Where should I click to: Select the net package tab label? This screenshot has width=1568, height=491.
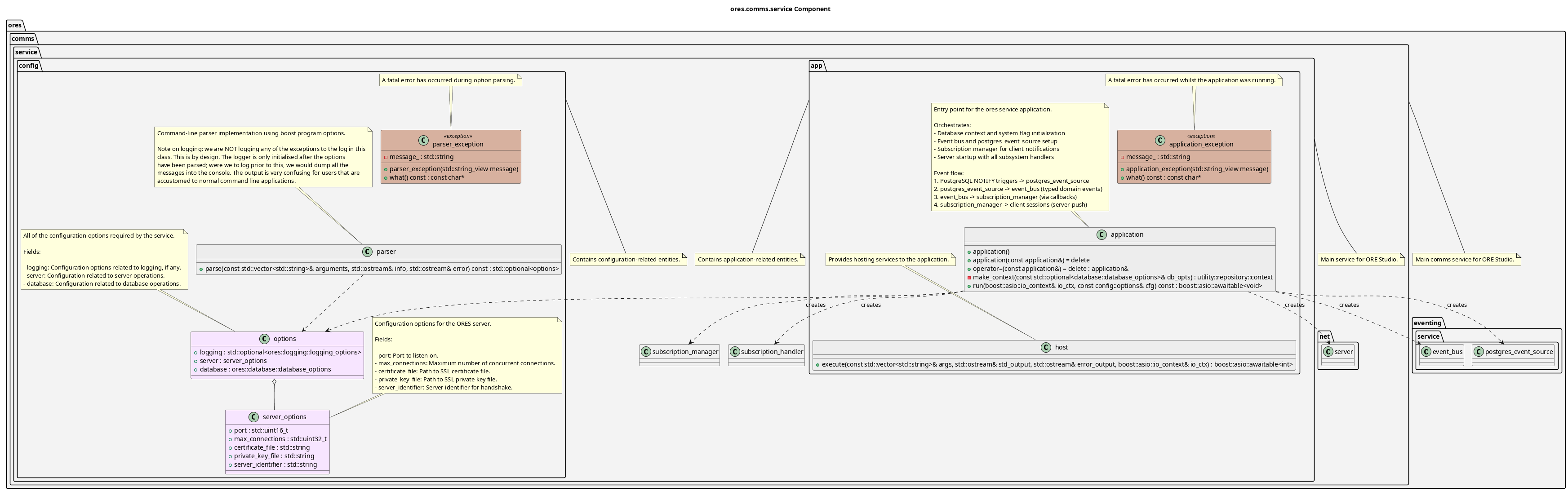1324,336
